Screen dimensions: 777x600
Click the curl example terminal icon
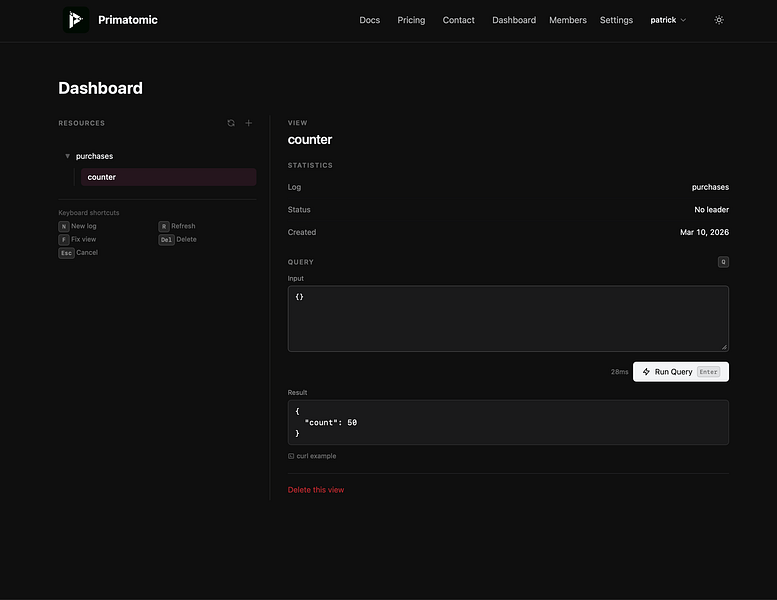click(291, 456)
